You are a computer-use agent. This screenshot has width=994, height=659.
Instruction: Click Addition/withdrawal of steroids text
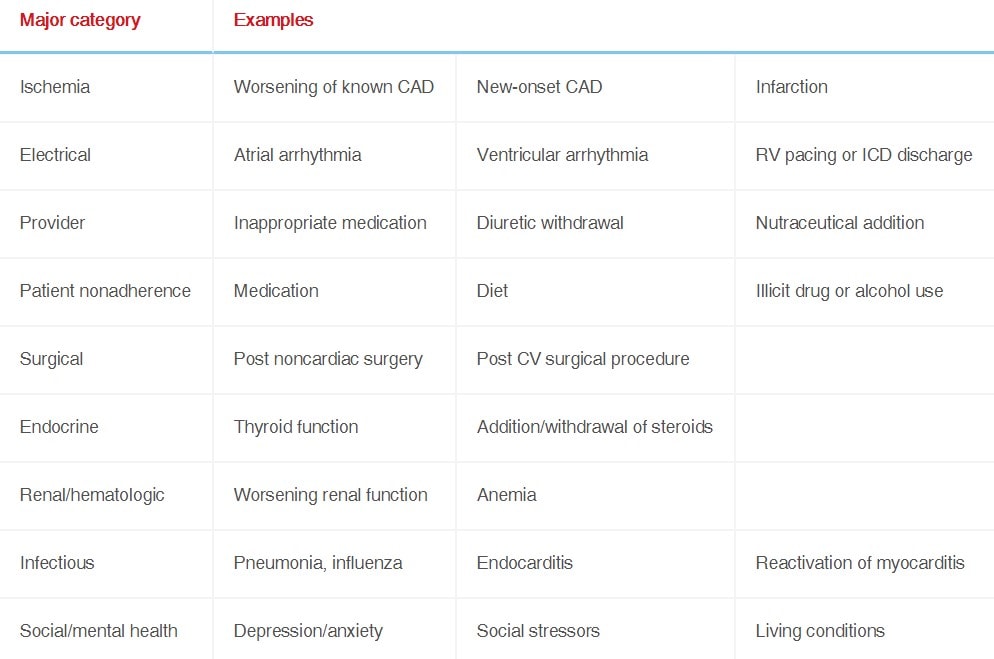pyautogui.click(x=595, y=427)
